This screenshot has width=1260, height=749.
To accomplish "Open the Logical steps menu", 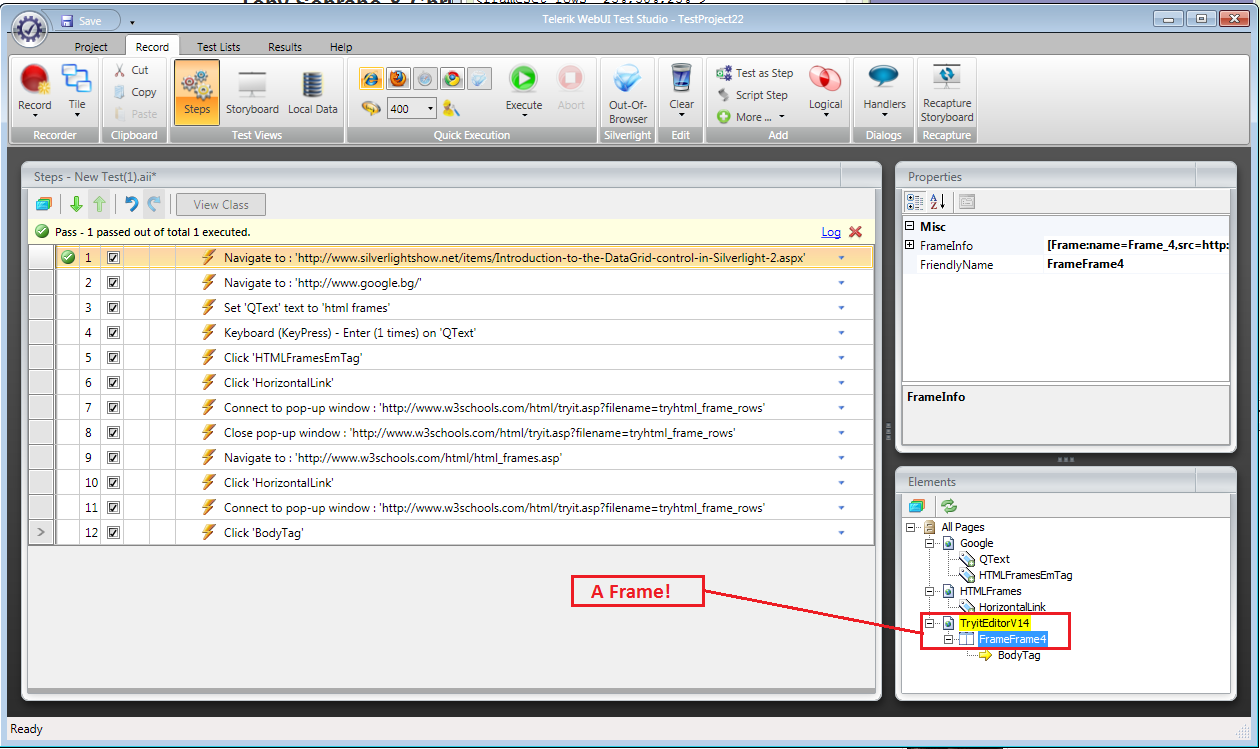I will 825,90.
